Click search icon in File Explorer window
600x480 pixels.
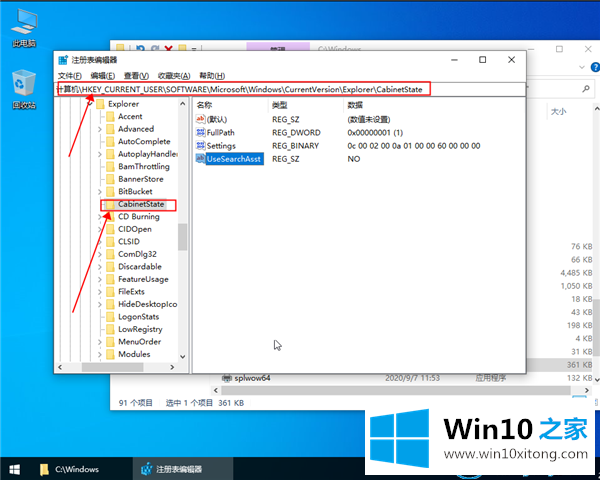click(585, 89)
